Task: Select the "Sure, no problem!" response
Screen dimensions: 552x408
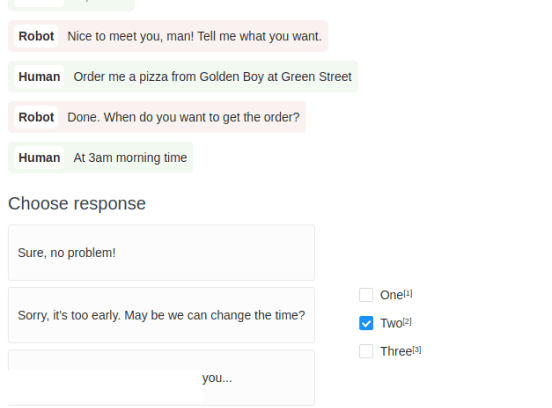Action: (x=161, y=253)
